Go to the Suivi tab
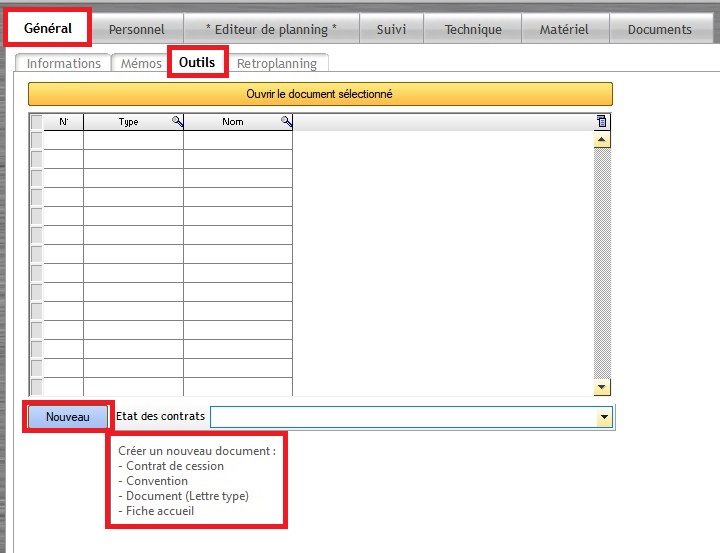The image size is (720, 553). pos(391,30)
